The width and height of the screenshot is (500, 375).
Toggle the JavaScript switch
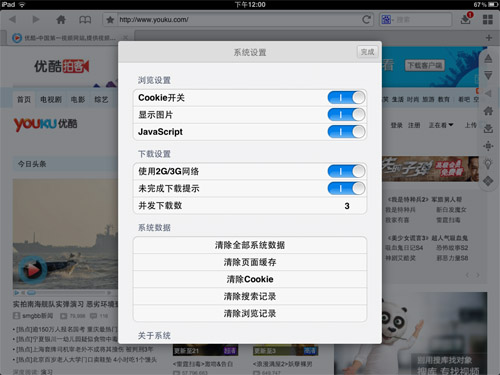pos(346,132)
